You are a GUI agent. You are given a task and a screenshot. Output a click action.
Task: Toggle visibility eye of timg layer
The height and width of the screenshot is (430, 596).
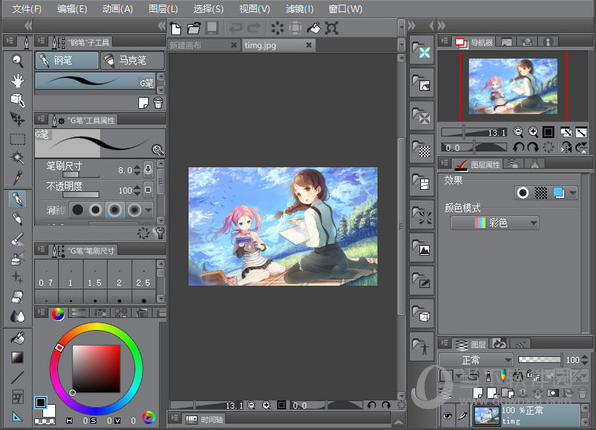click(x=448, y=415)
